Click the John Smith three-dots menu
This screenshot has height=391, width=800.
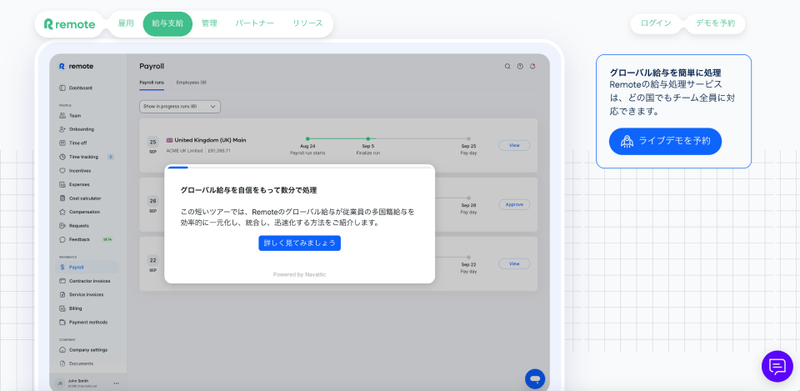point(116,383)
